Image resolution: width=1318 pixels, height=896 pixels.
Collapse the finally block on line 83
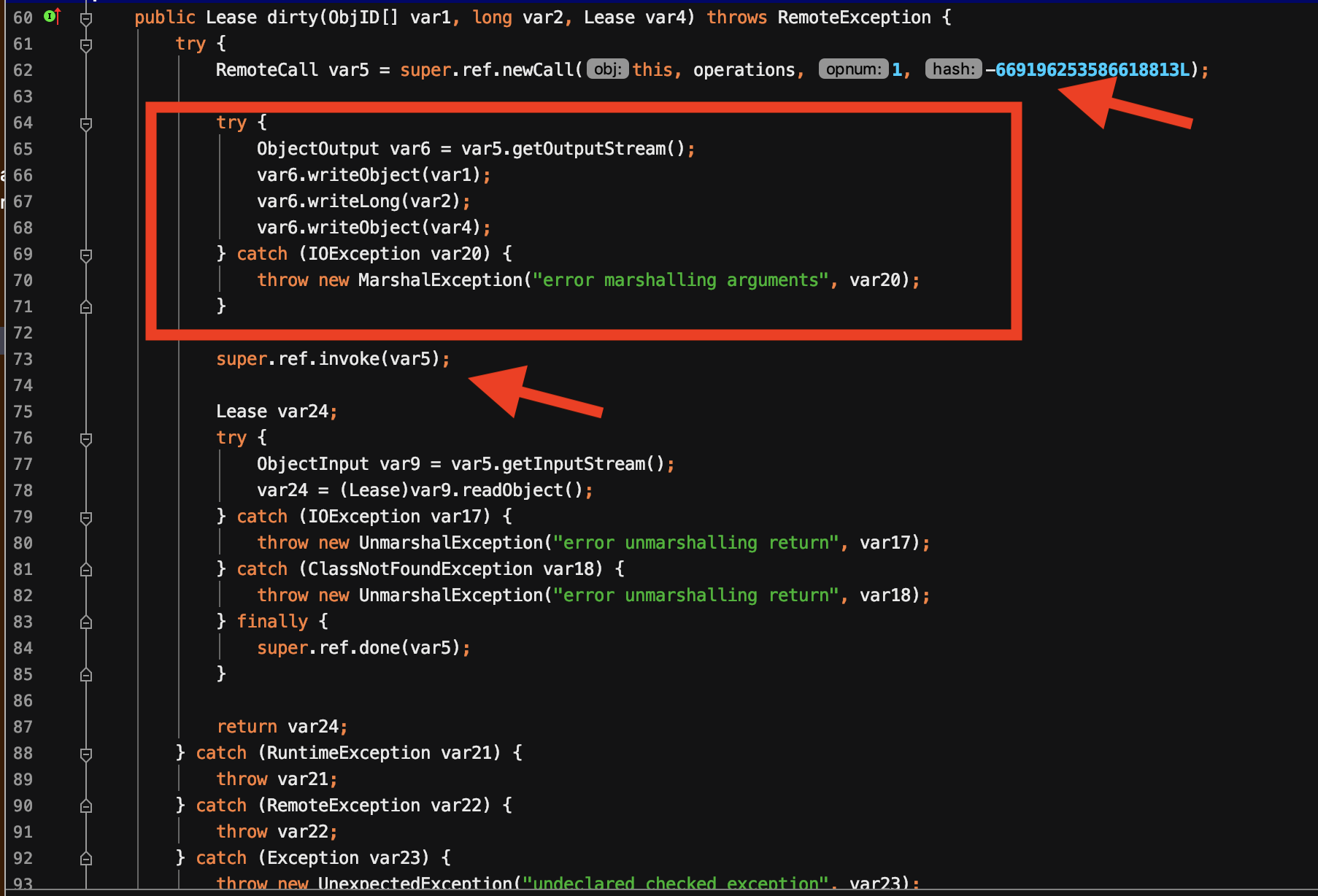click(x=86, y=622)
